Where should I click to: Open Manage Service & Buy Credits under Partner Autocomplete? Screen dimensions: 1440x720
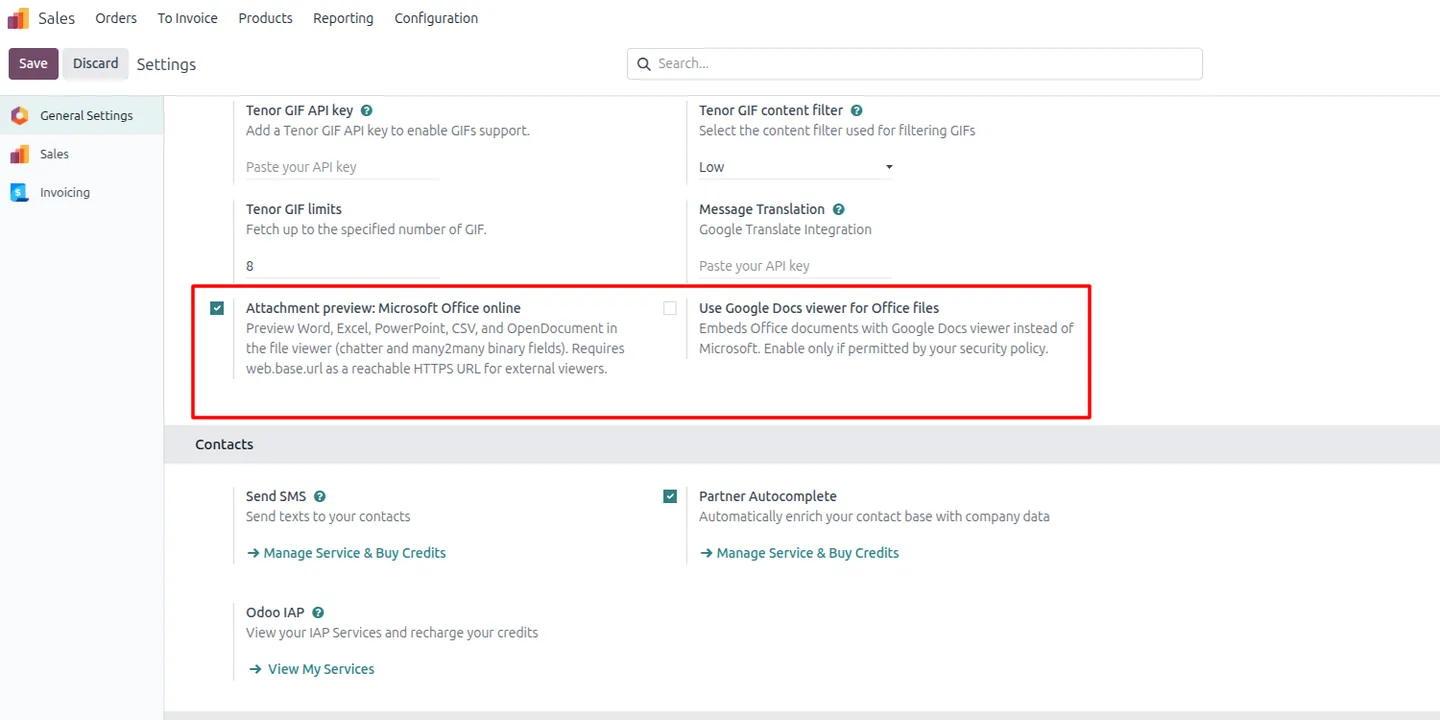coord(799,553)
